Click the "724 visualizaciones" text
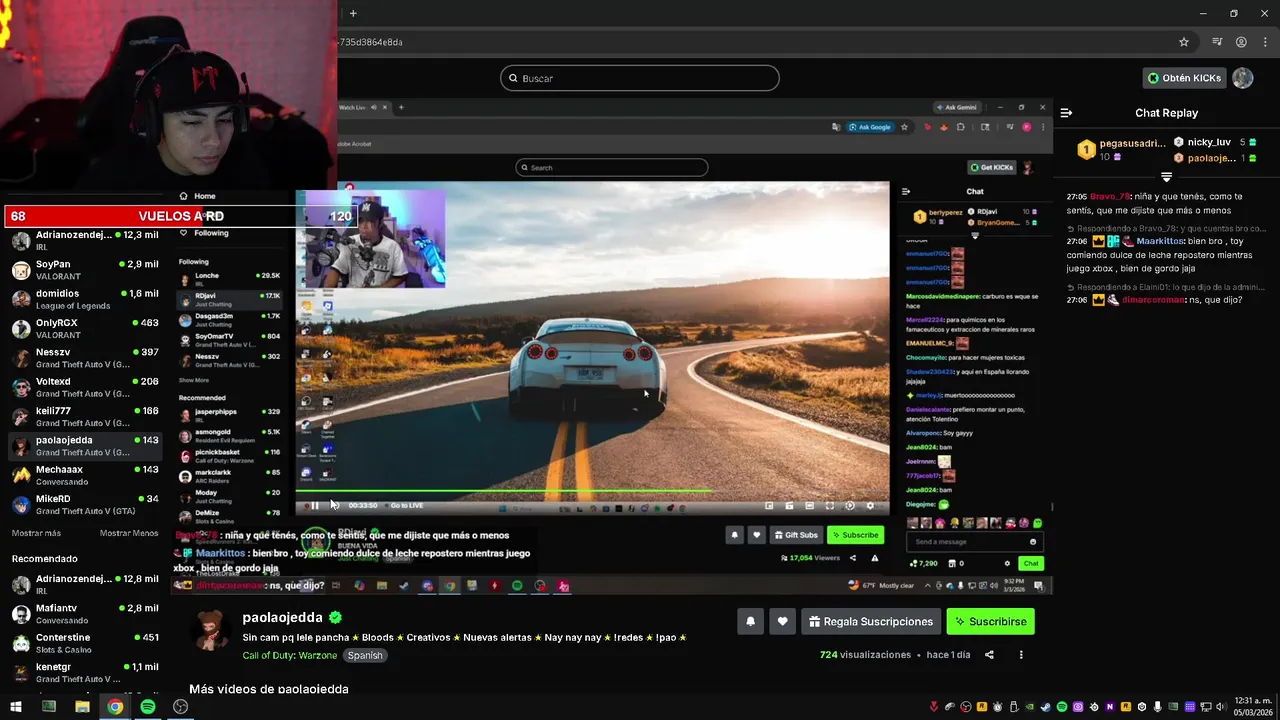1280x720 pixels. click(865, 655)
